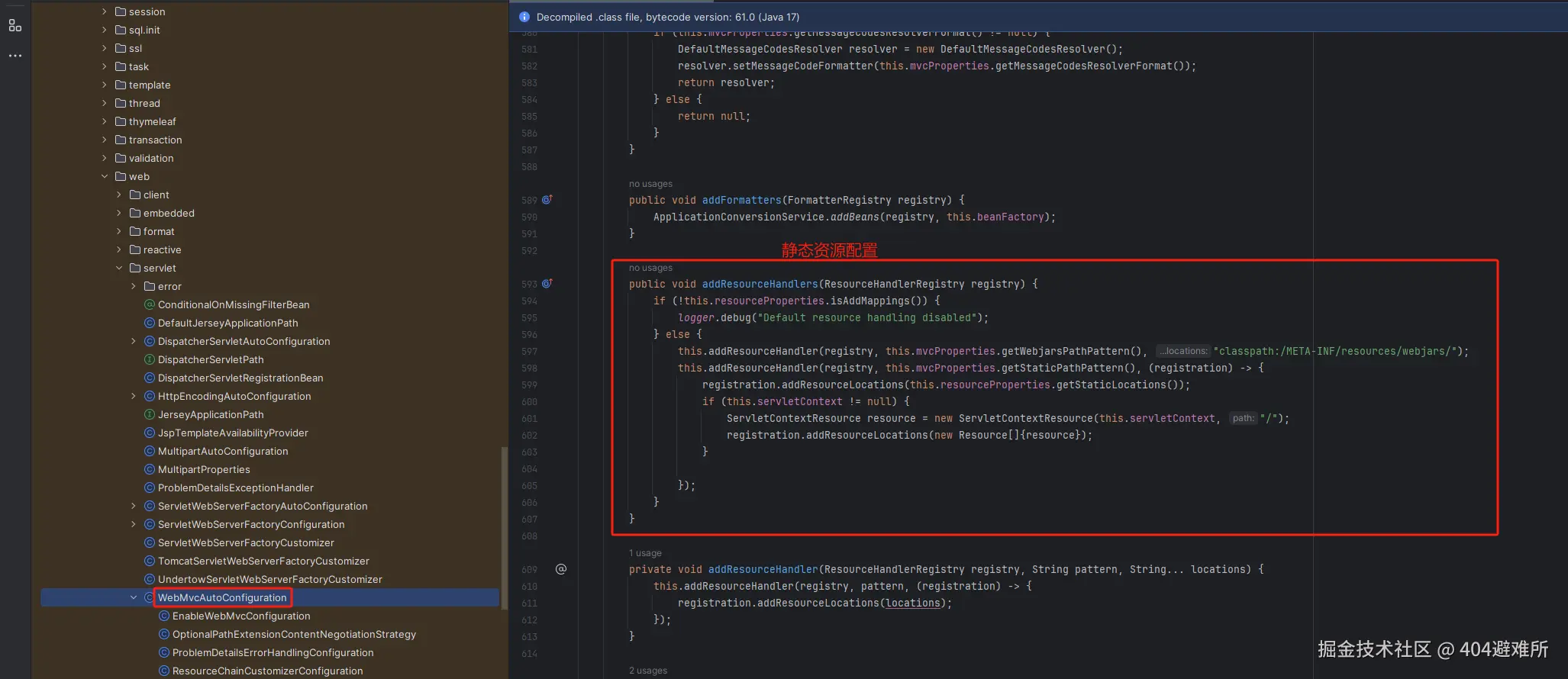
Task: Collapse the WebMvcAutoConfiguration node
Action: (x=134, y=597)
